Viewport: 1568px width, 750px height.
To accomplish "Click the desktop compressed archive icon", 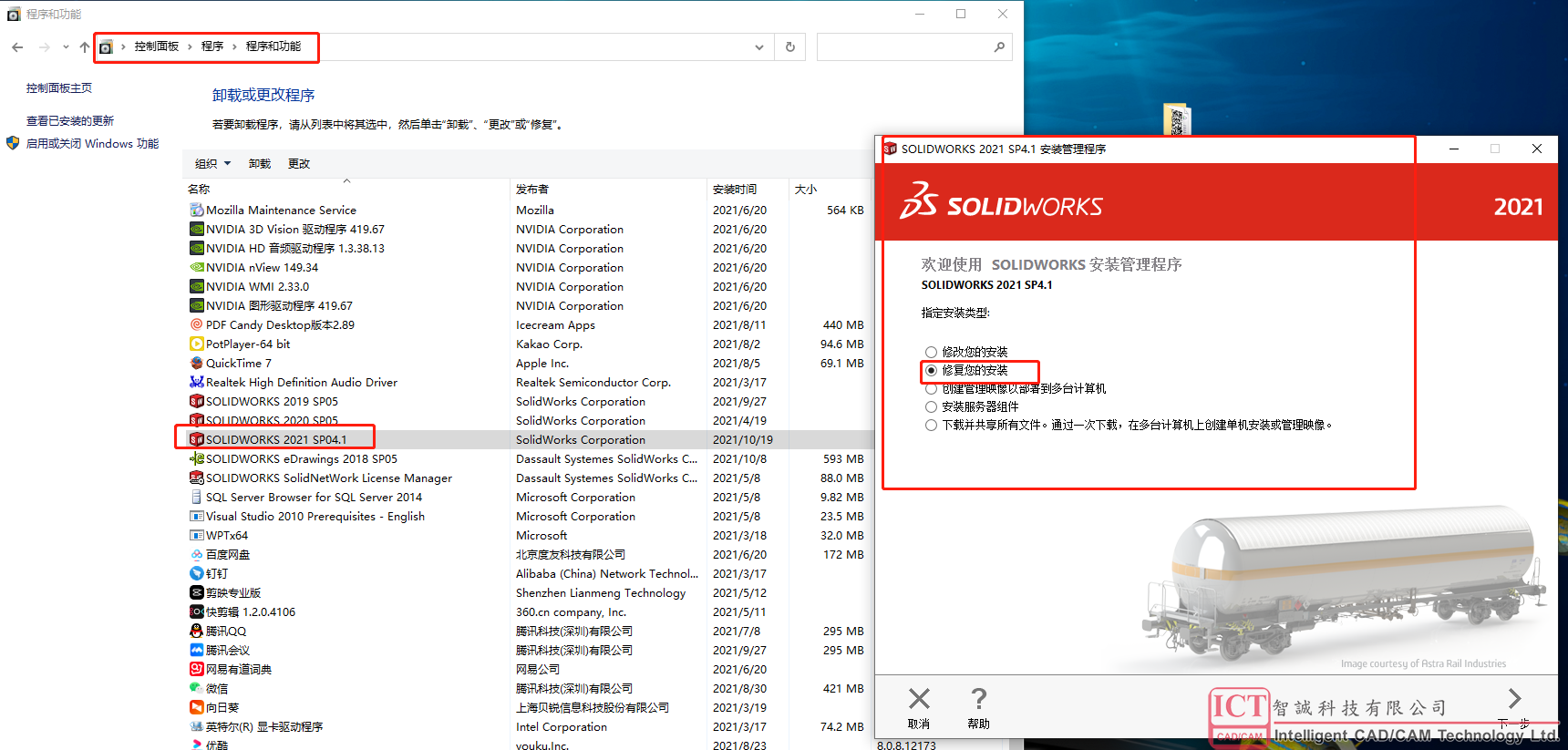I will (x=1177, y=119).
